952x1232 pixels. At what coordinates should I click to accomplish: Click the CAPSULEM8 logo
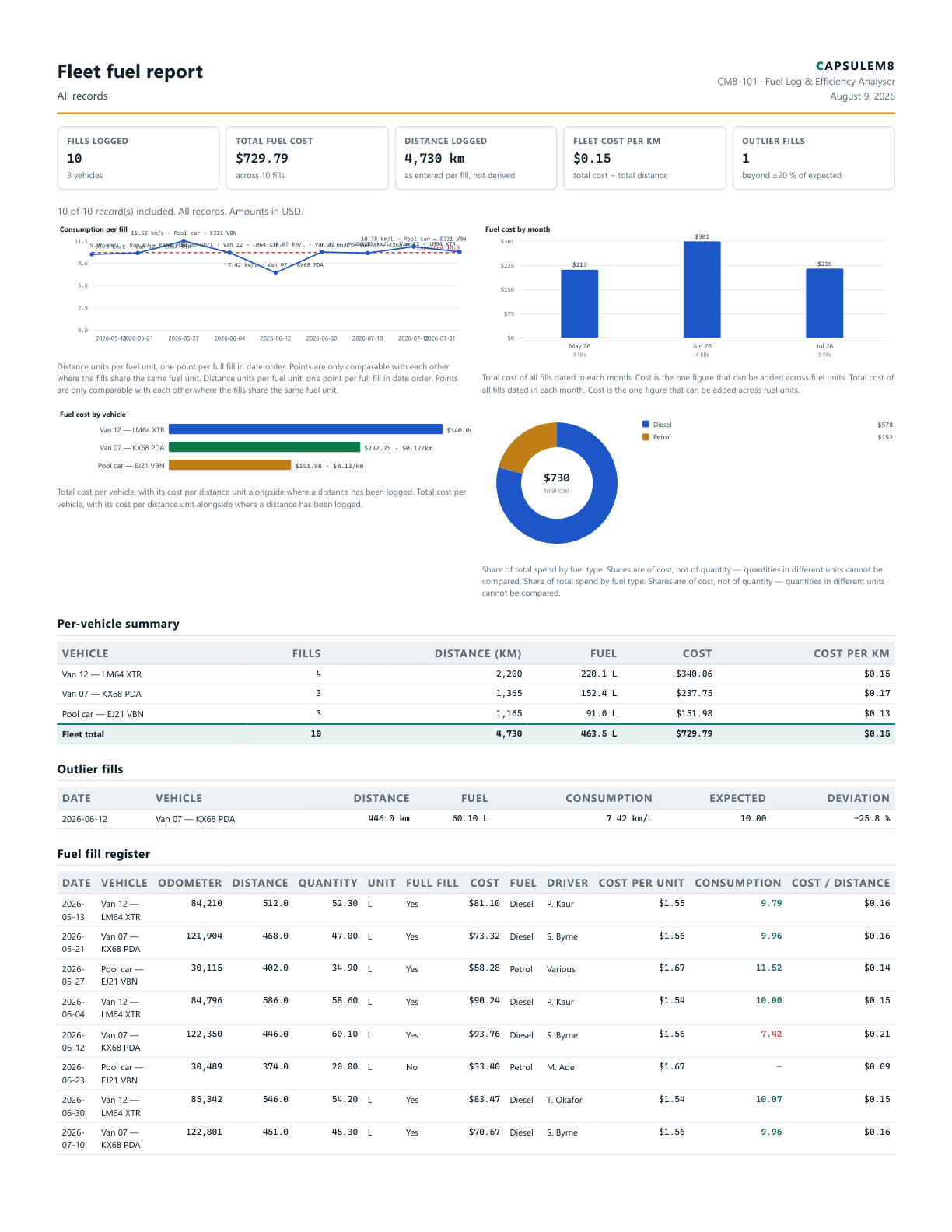[855, 66]
